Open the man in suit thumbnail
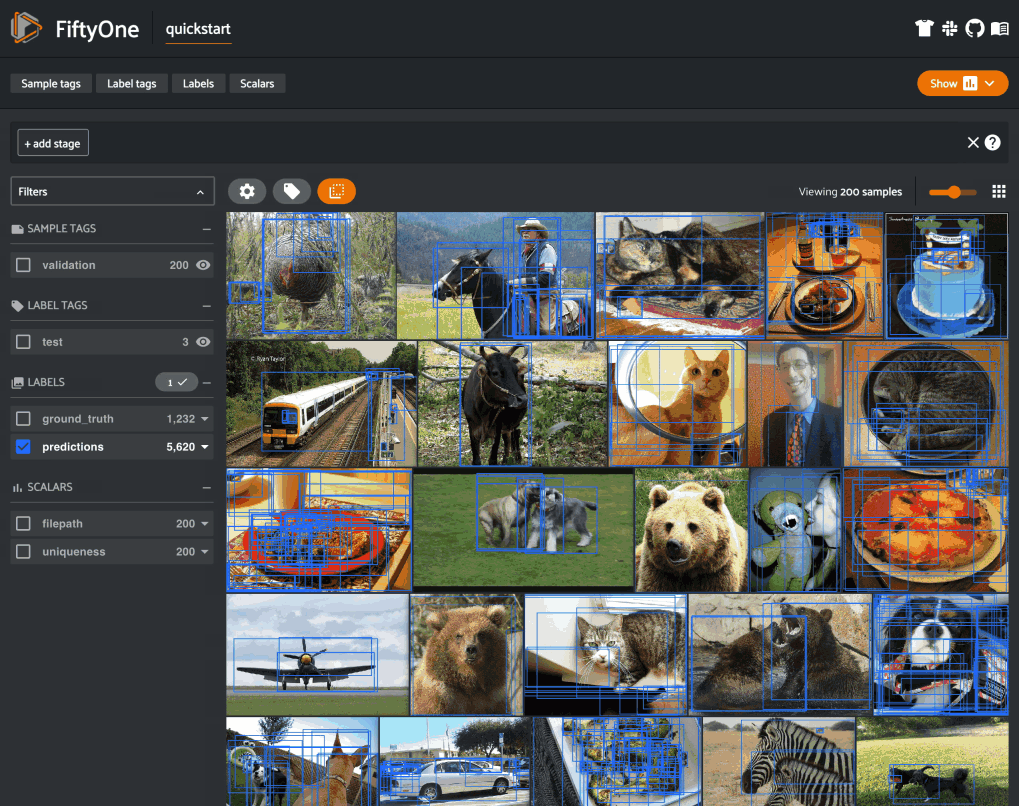This screenshot has height=806, width=1019. [x=795, y=404]
